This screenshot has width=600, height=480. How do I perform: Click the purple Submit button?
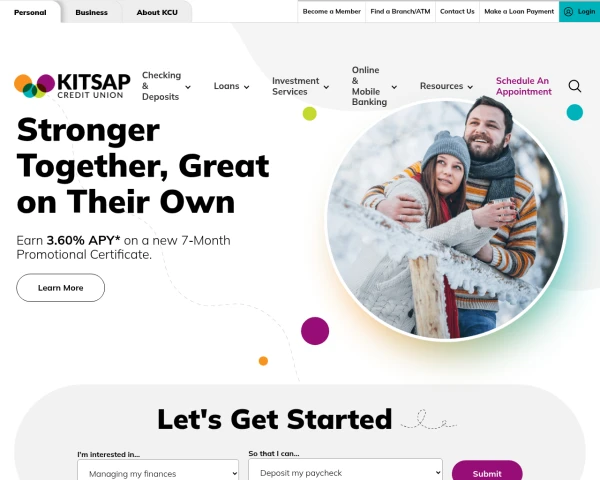click(487, 471)
